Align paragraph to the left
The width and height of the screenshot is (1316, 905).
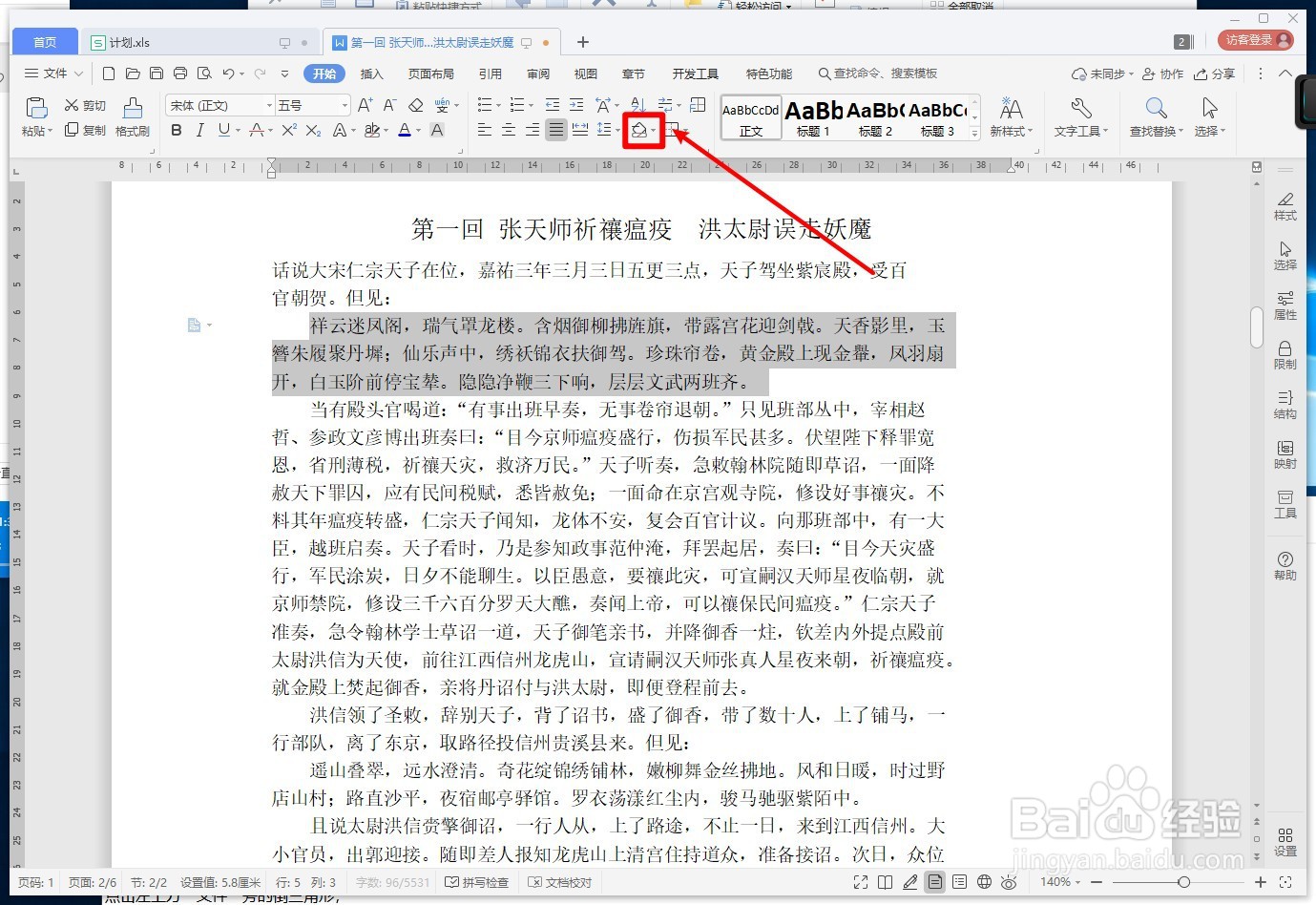[485, 130]
